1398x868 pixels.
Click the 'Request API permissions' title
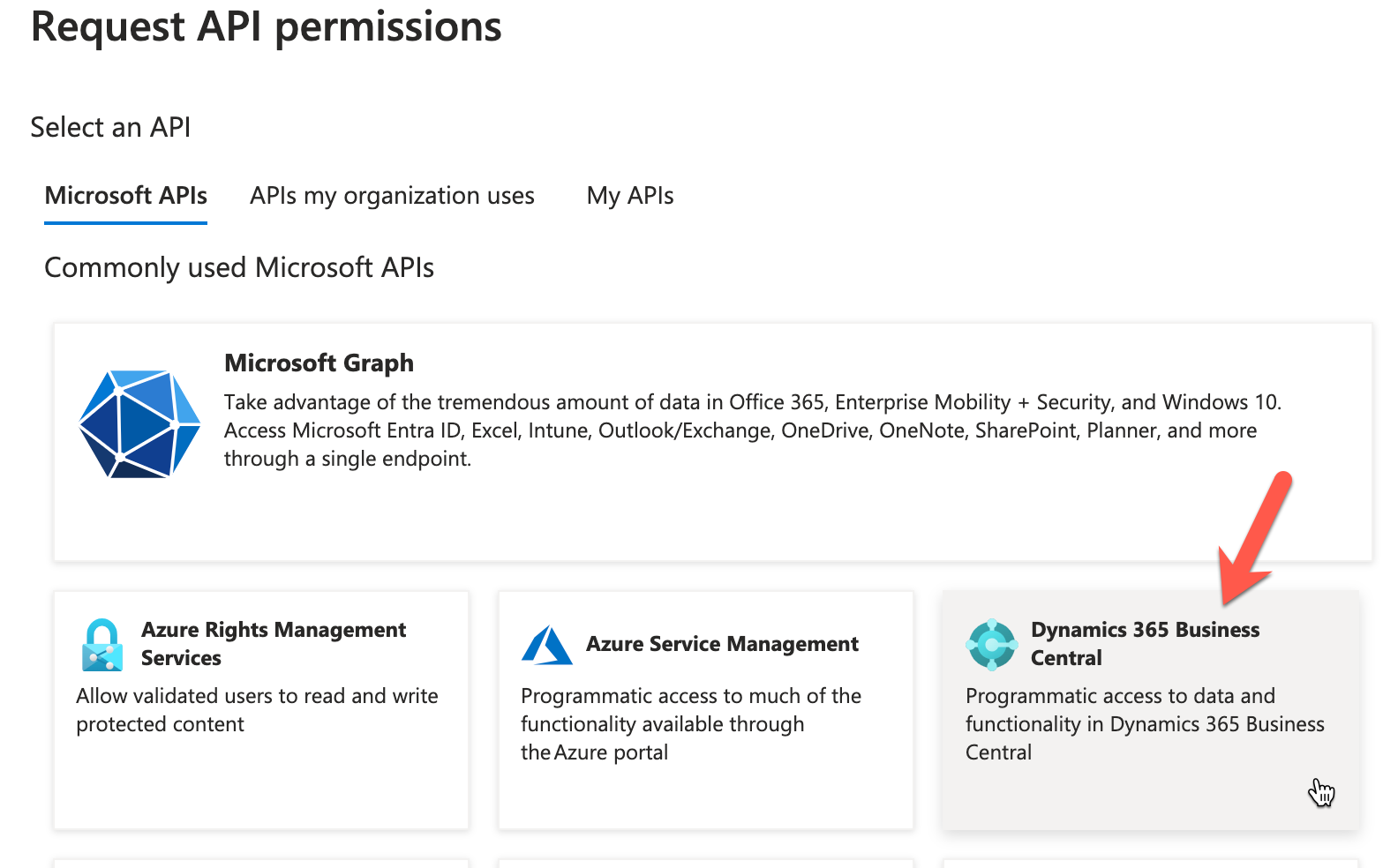(x=266, y=26)
